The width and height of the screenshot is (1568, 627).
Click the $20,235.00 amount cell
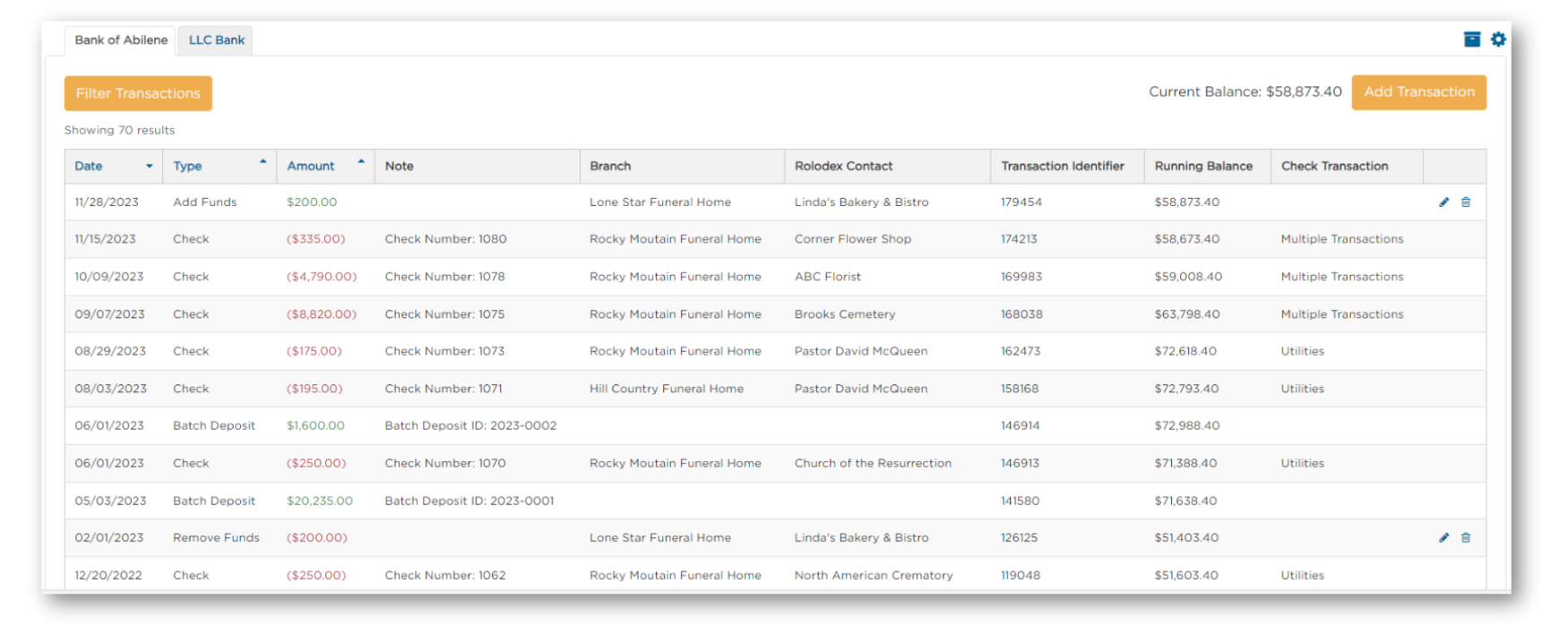point(320,501)
